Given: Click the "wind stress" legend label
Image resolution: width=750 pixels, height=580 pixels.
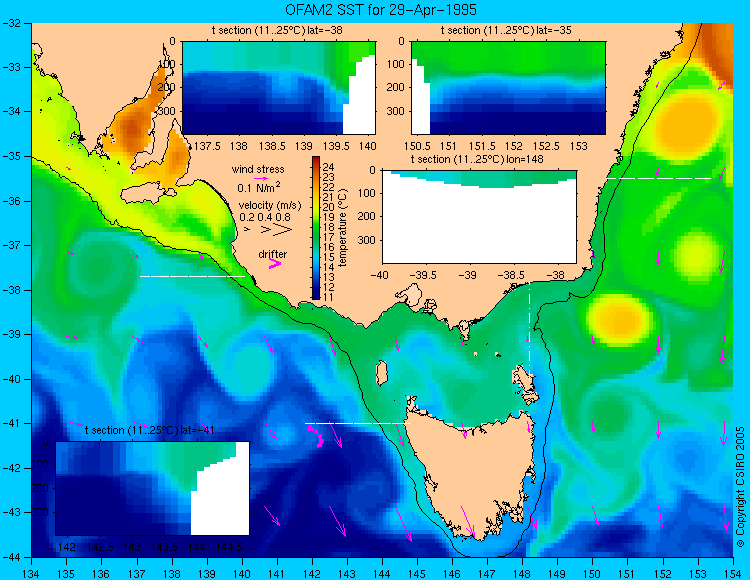Looking at the screenshot, I should point(258,169).
